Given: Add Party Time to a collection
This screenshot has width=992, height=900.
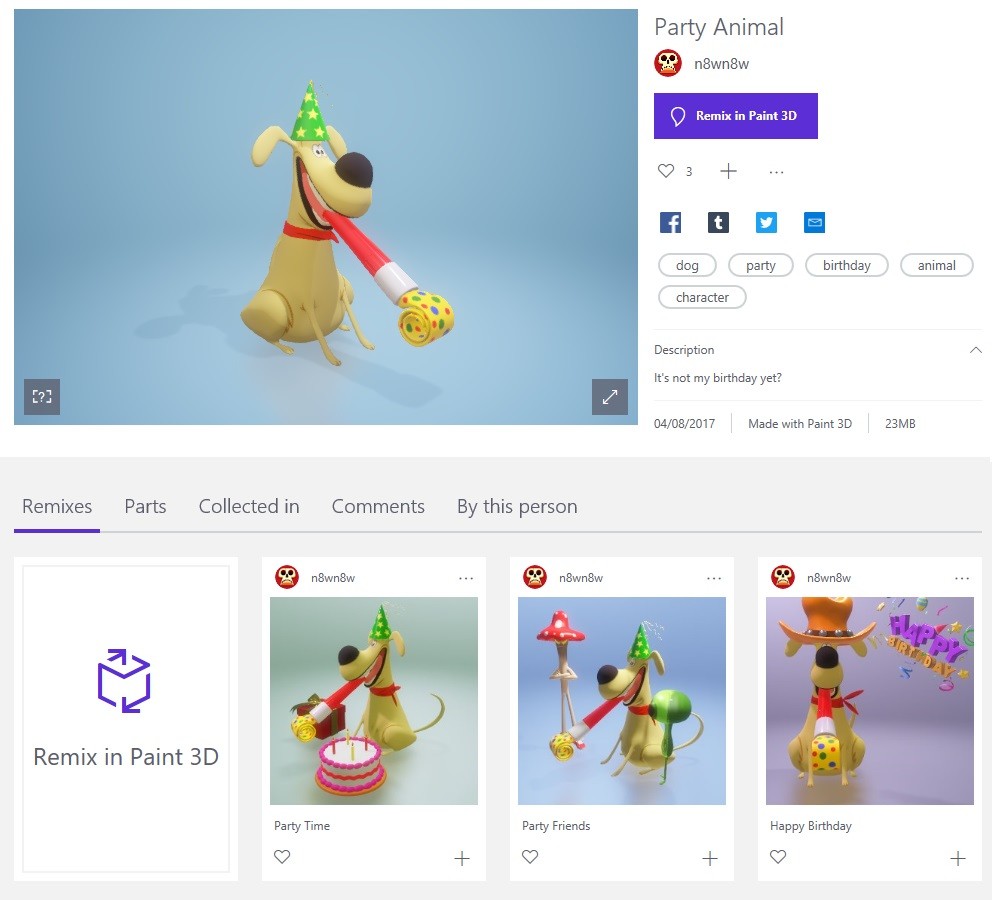Looking at the screenshot, I should (462, 858).
